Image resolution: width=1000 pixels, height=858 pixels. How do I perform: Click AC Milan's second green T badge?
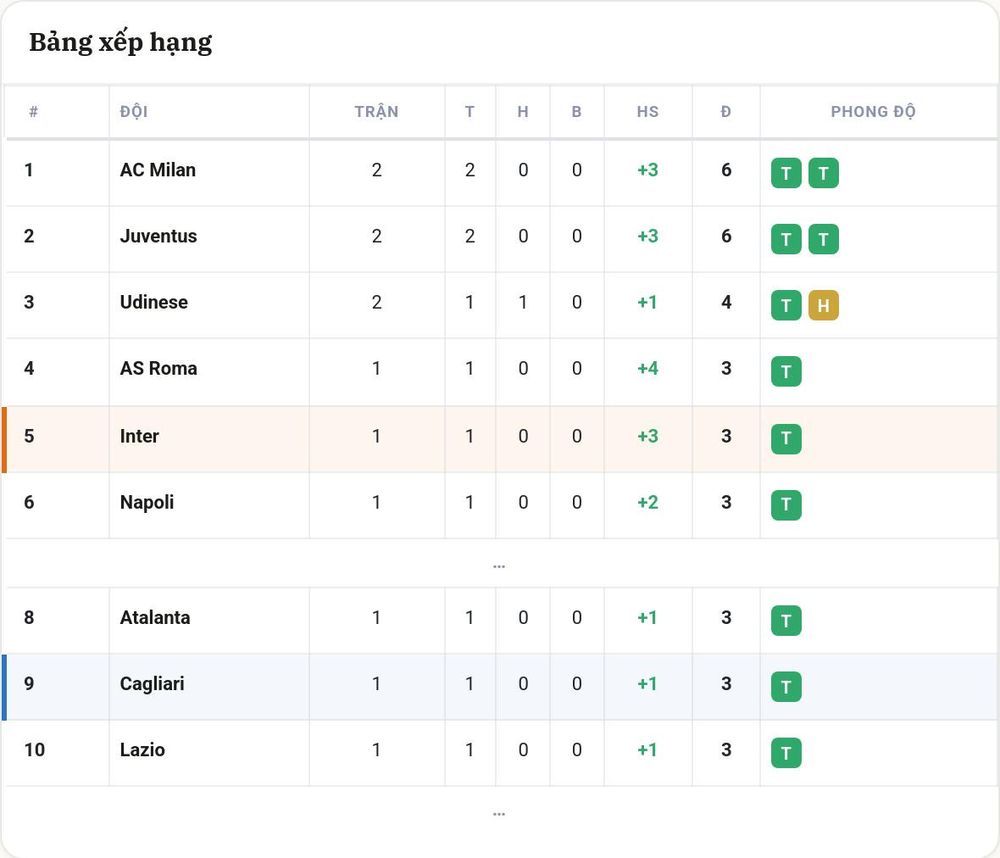click(823, 173)
